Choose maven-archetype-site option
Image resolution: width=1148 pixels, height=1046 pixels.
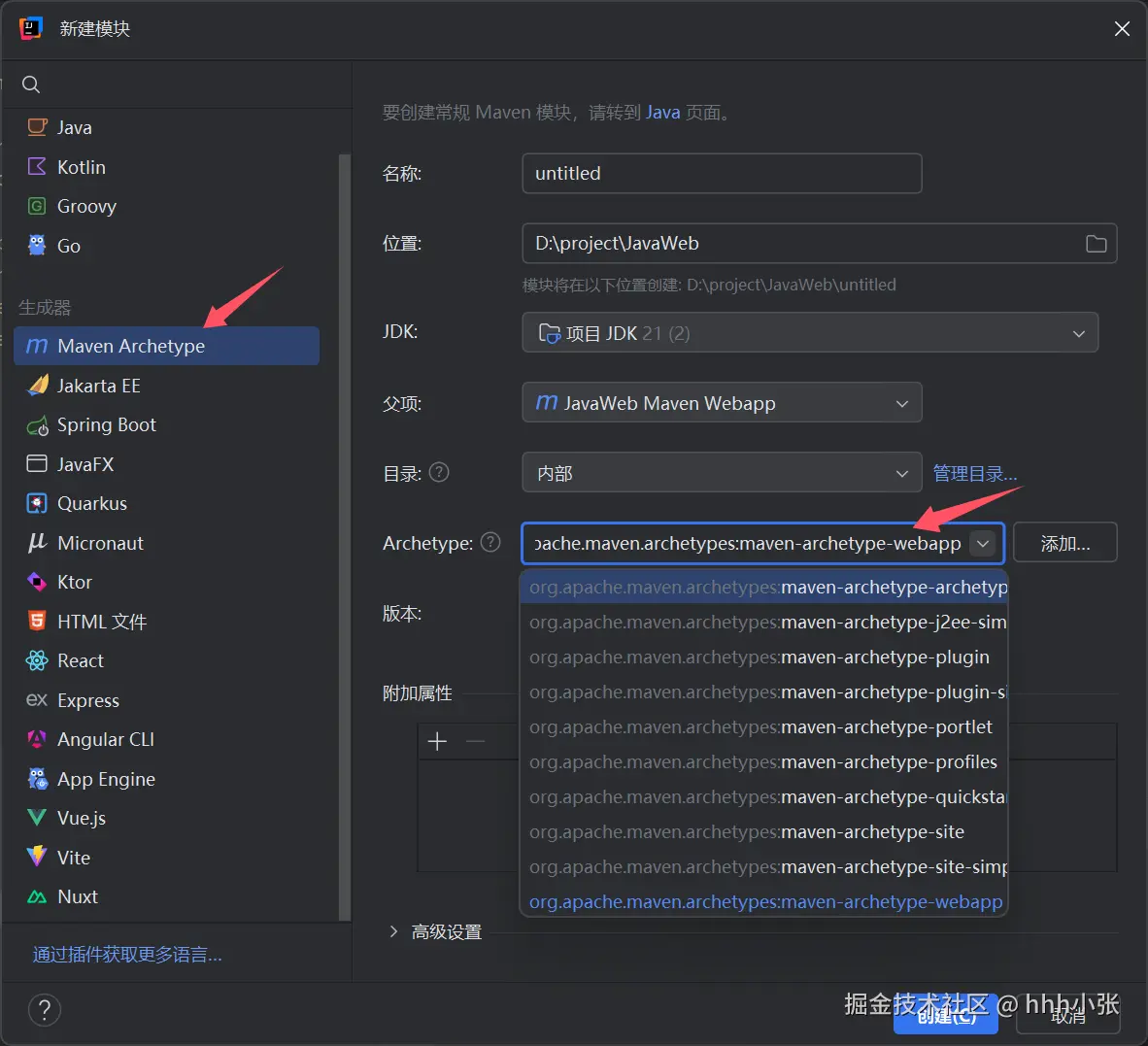coord(763,831)
